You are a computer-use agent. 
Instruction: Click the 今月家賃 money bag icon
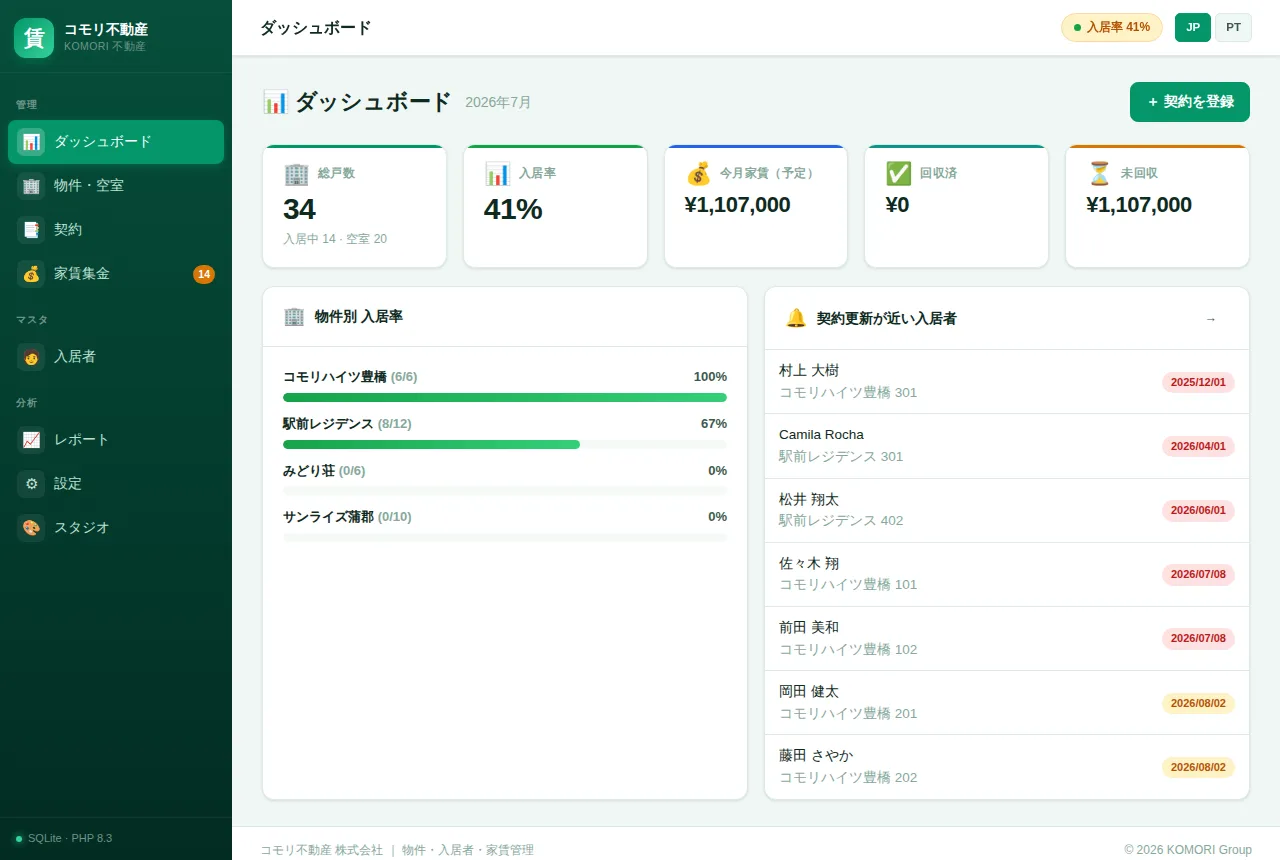(x=698, y=174)
